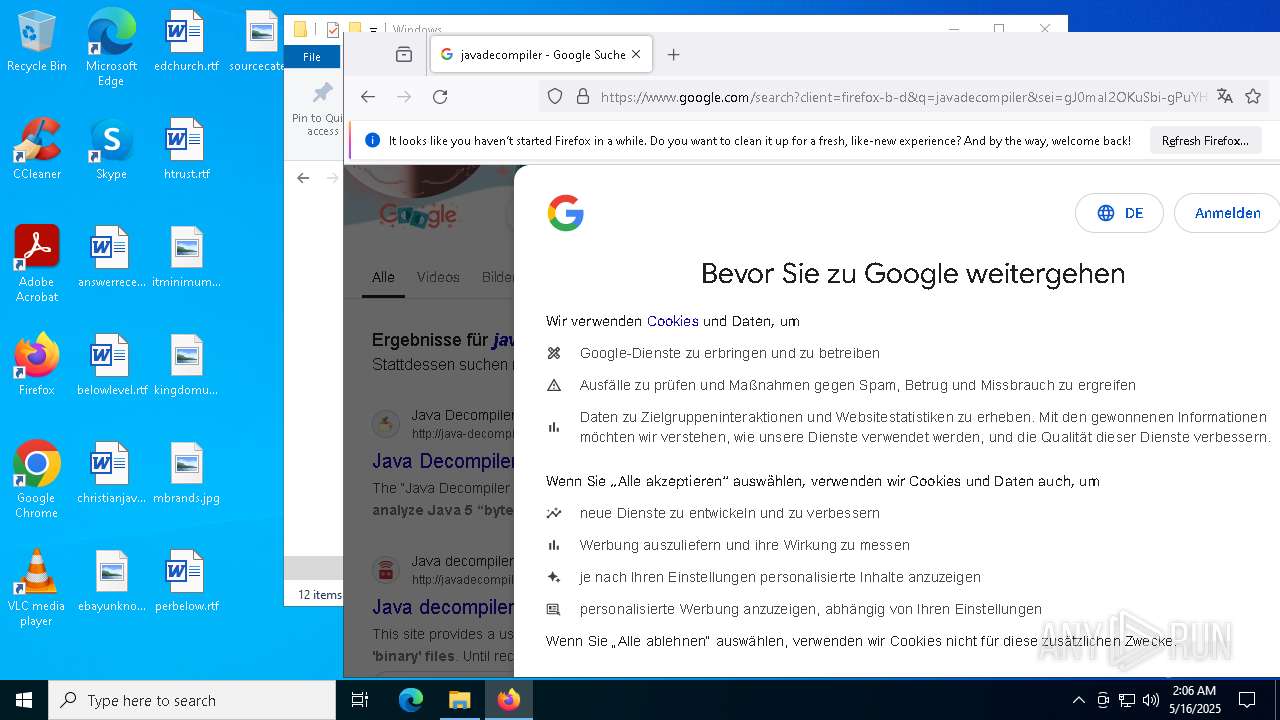Open DE language selector
Viewport: 1280px width, 720px height.
1119,213
